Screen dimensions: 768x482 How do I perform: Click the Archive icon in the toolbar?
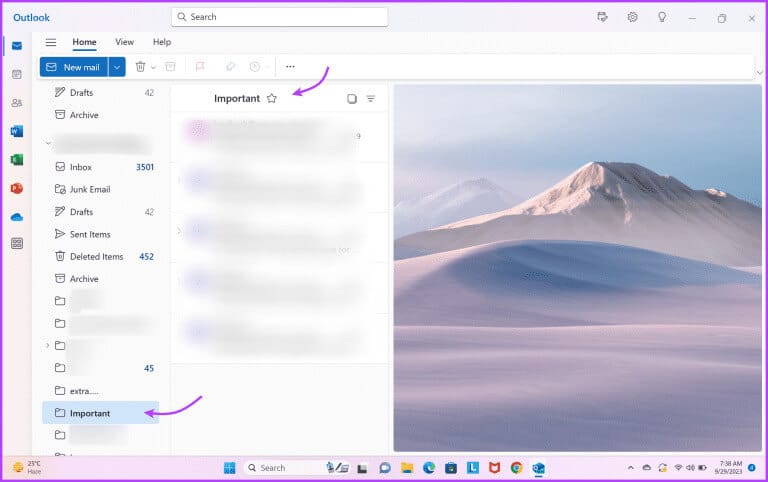(x=170, y=67)
